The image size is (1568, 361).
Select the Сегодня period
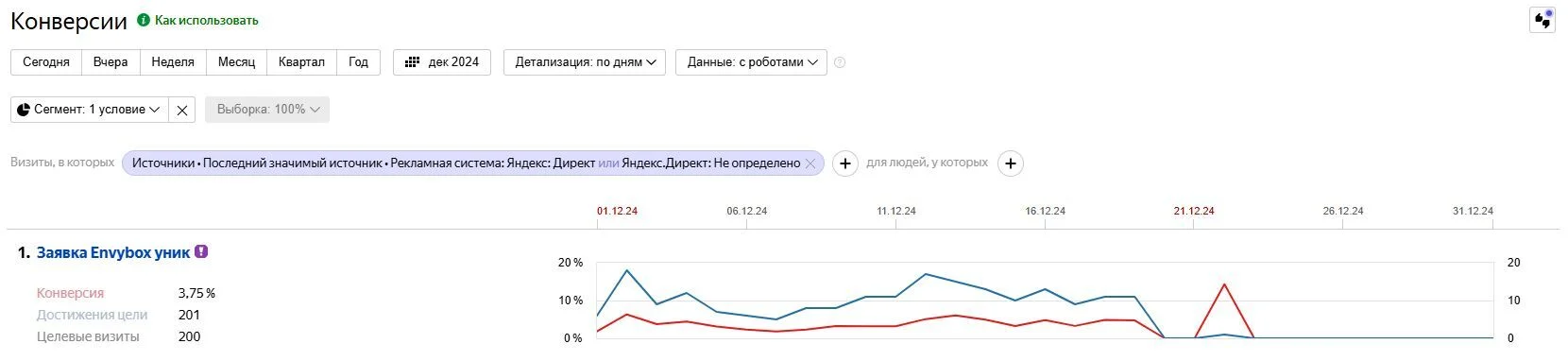pyautogui.click(x=46, y=62)
